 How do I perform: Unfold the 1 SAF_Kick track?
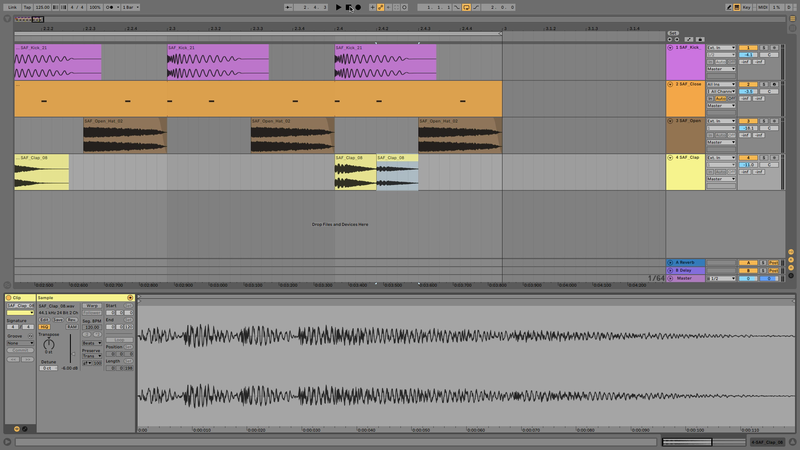pyautogui.click(x=670, y=47)
